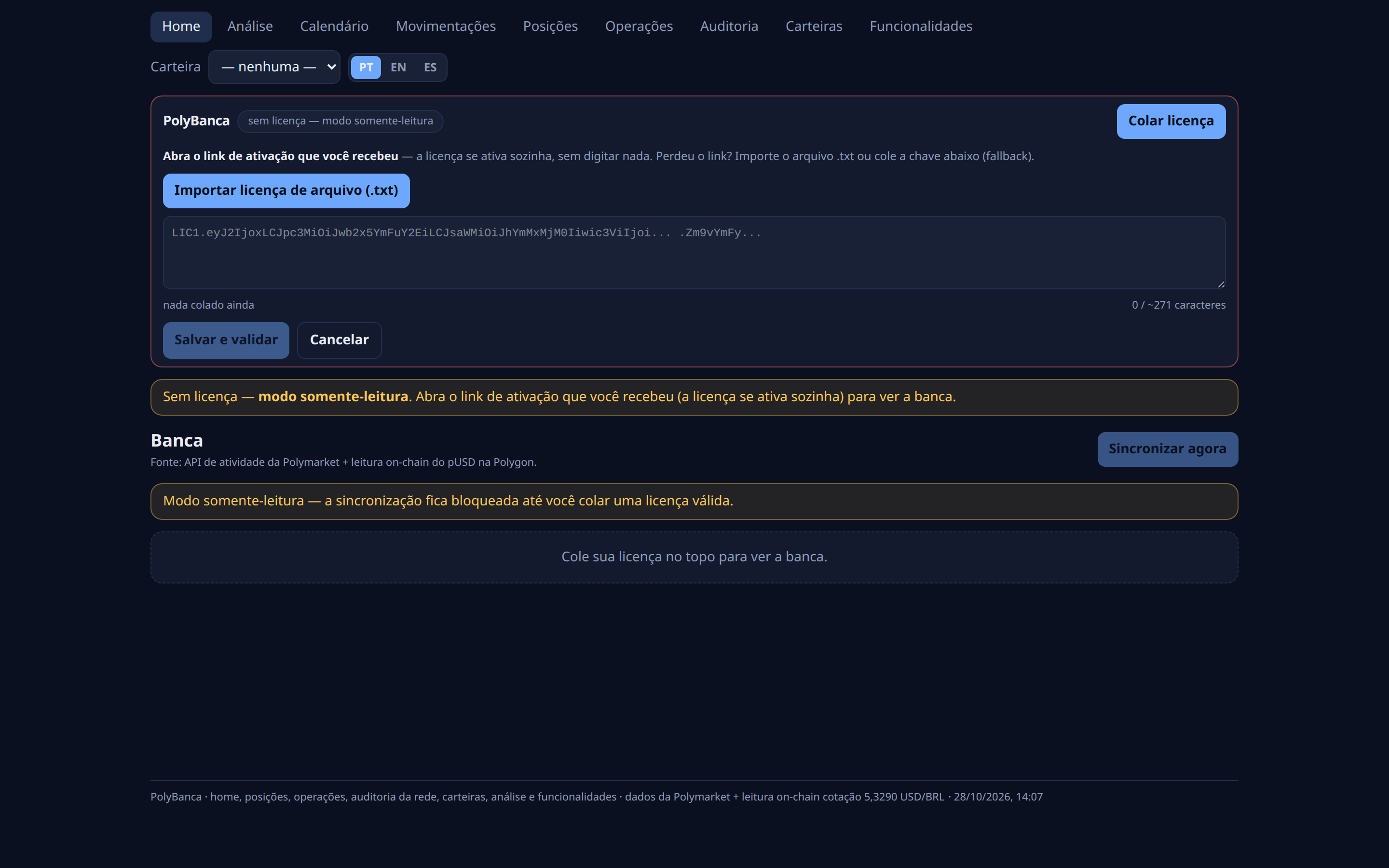The height and width of the screenshot is (868, 1389).
Task: Click the sync blocked 'Modo somente-leitura' banner
Action: (x=694, y=501)
